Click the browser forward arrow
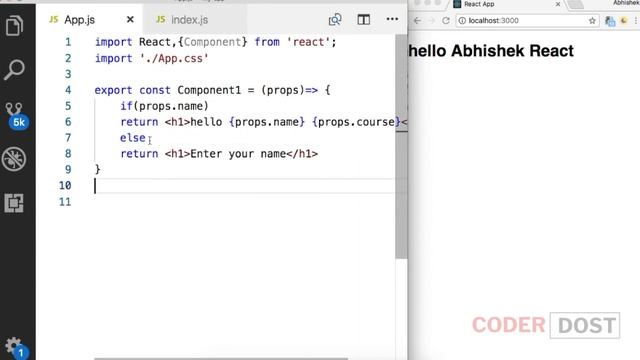Screen dimensions: 640x360 431,20
